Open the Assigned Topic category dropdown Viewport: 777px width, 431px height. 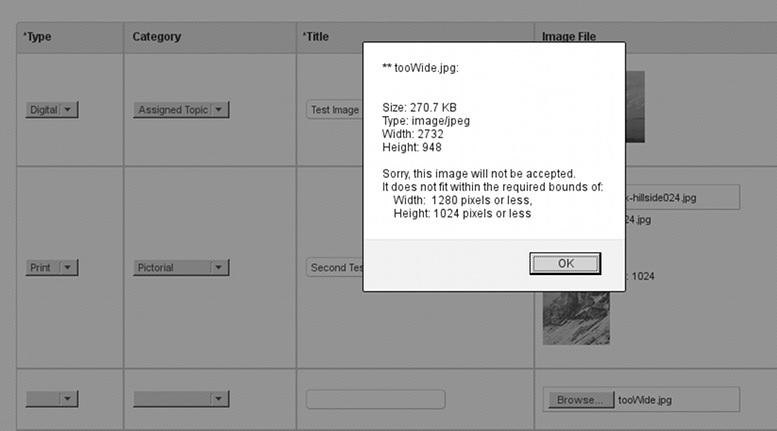181,109
